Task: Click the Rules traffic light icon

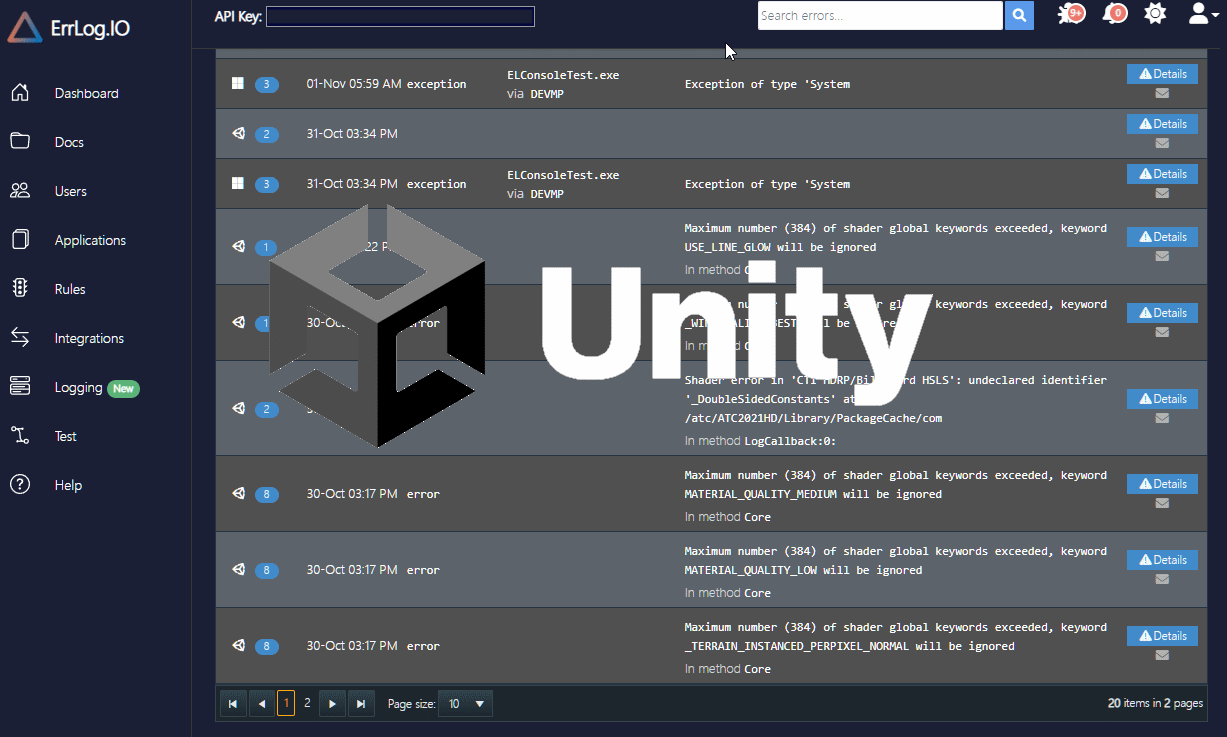Action: click(x=20, y=289)
